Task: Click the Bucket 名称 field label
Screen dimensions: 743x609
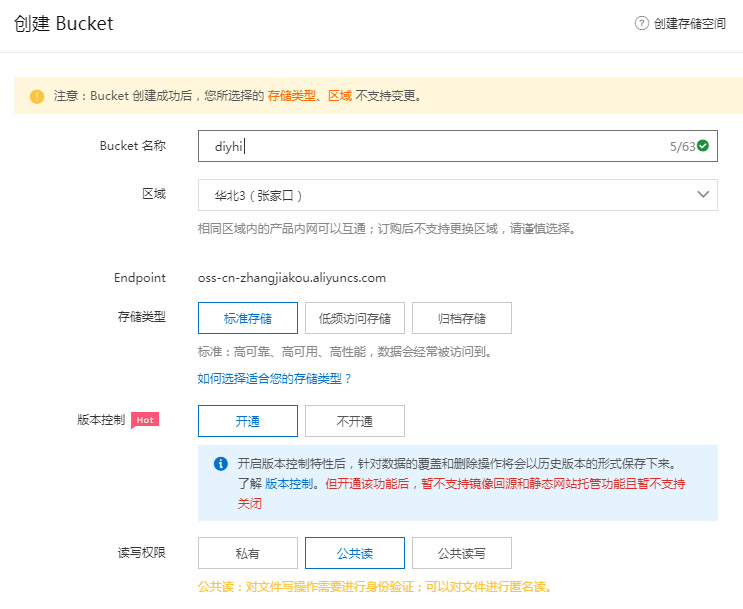Action: (x=133, y=145)
